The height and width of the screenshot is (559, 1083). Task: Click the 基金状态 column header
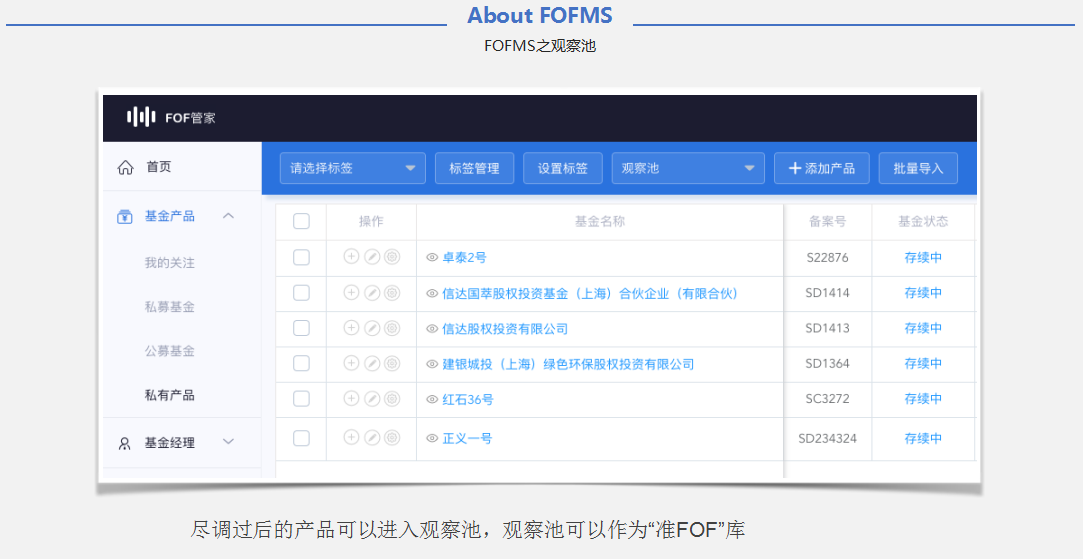click(923, 221)
